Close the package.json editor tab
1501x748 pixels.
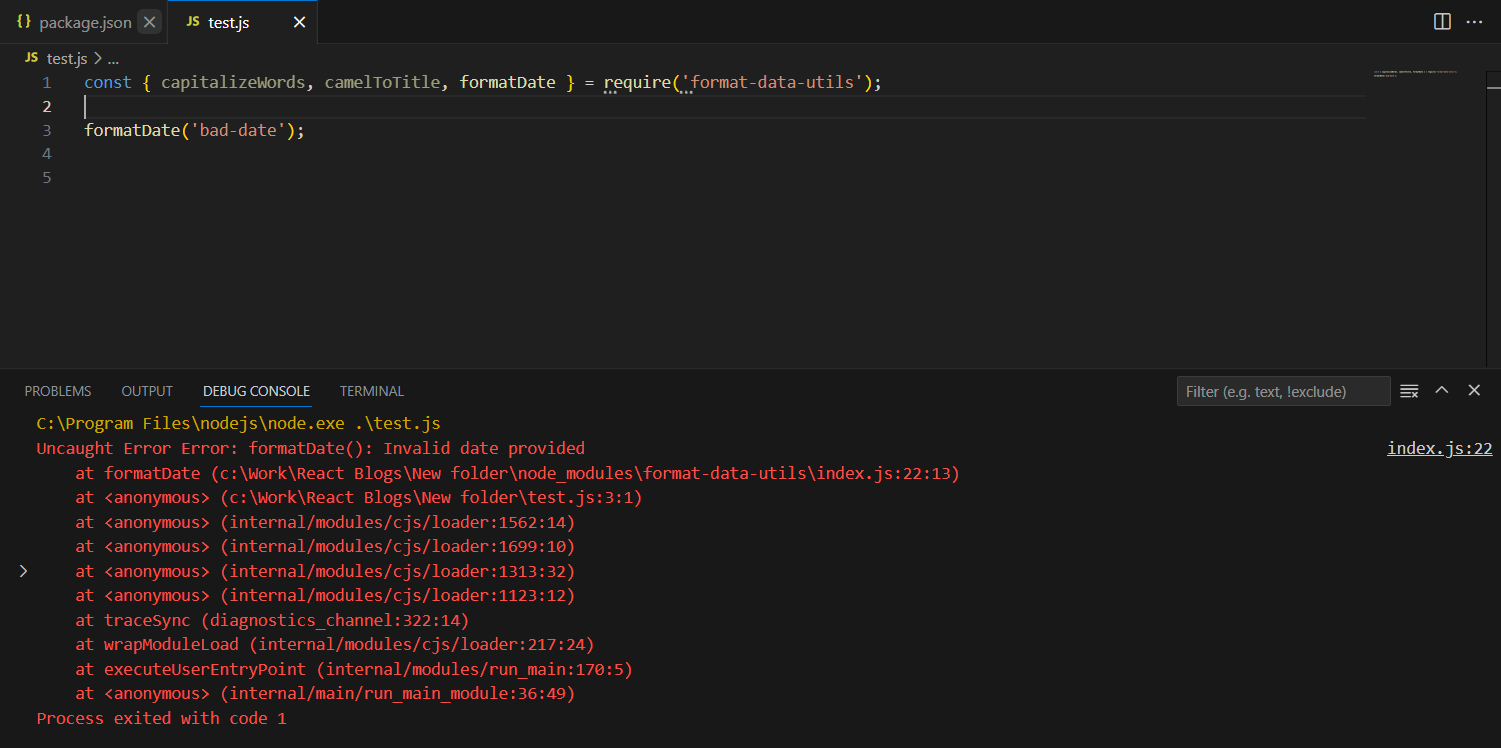(149, 22)
